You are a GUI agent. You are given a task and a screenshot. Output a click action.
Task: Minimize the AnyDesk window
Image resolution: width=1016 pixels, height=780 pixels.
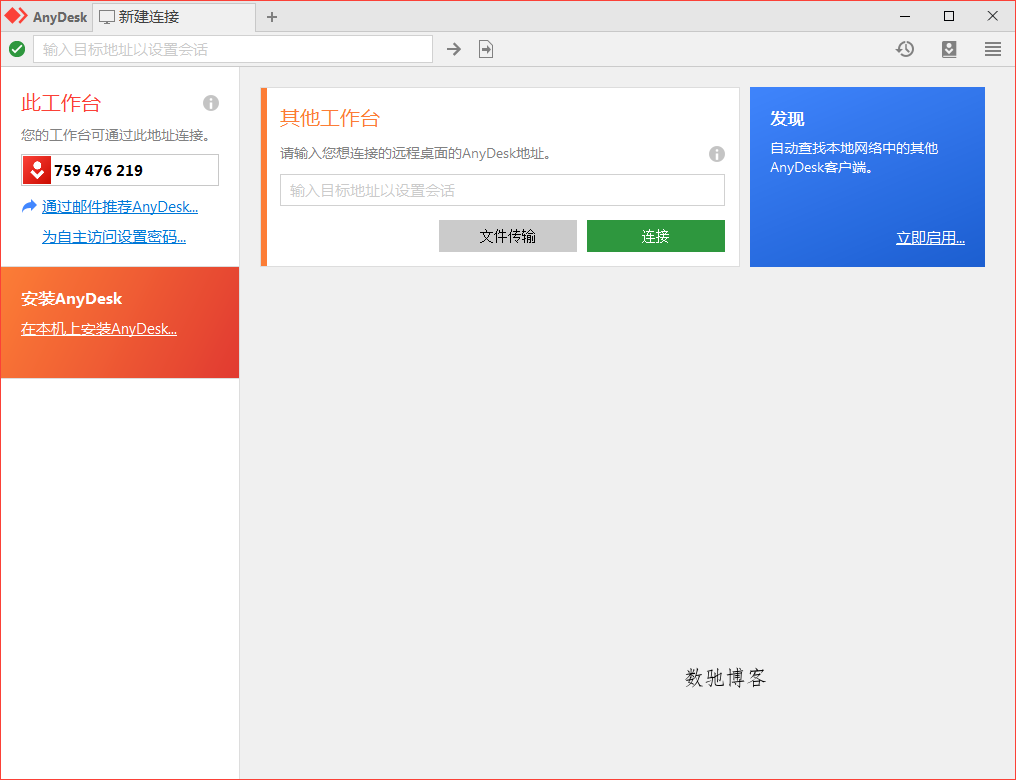click(905, 16)
